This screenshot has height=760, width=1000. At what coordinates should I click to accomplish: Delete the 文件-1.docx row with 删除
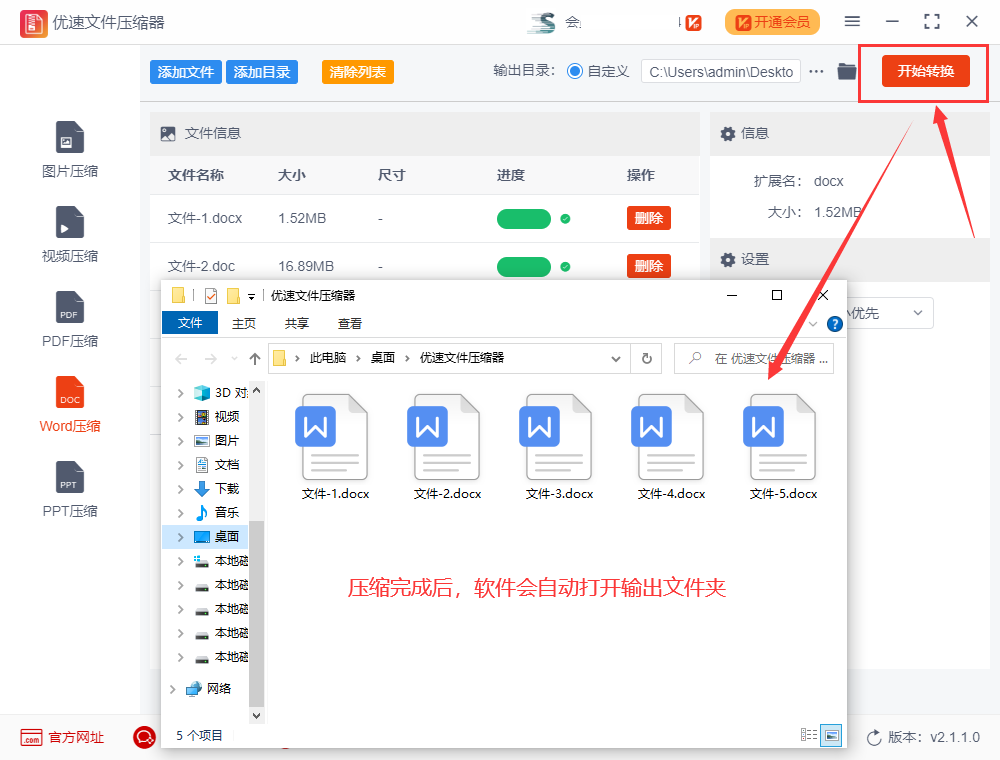coord(649,218)
